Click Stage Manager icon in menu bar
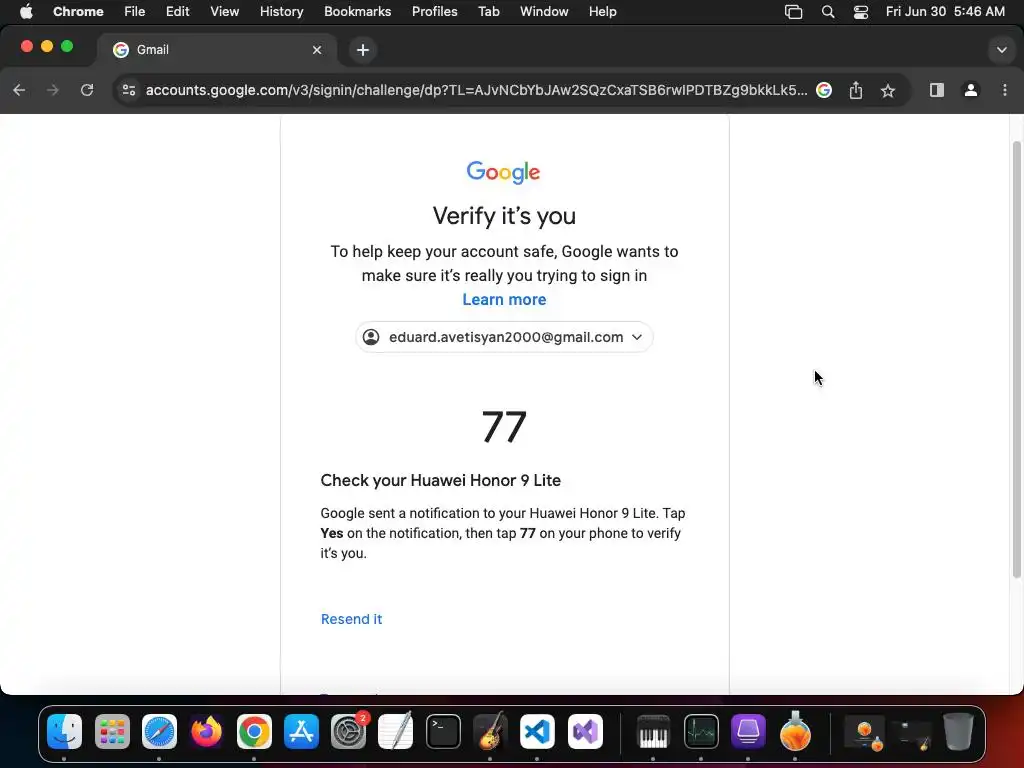The image size is (1024, 768). pyautogui.click(x=793, y=12)
